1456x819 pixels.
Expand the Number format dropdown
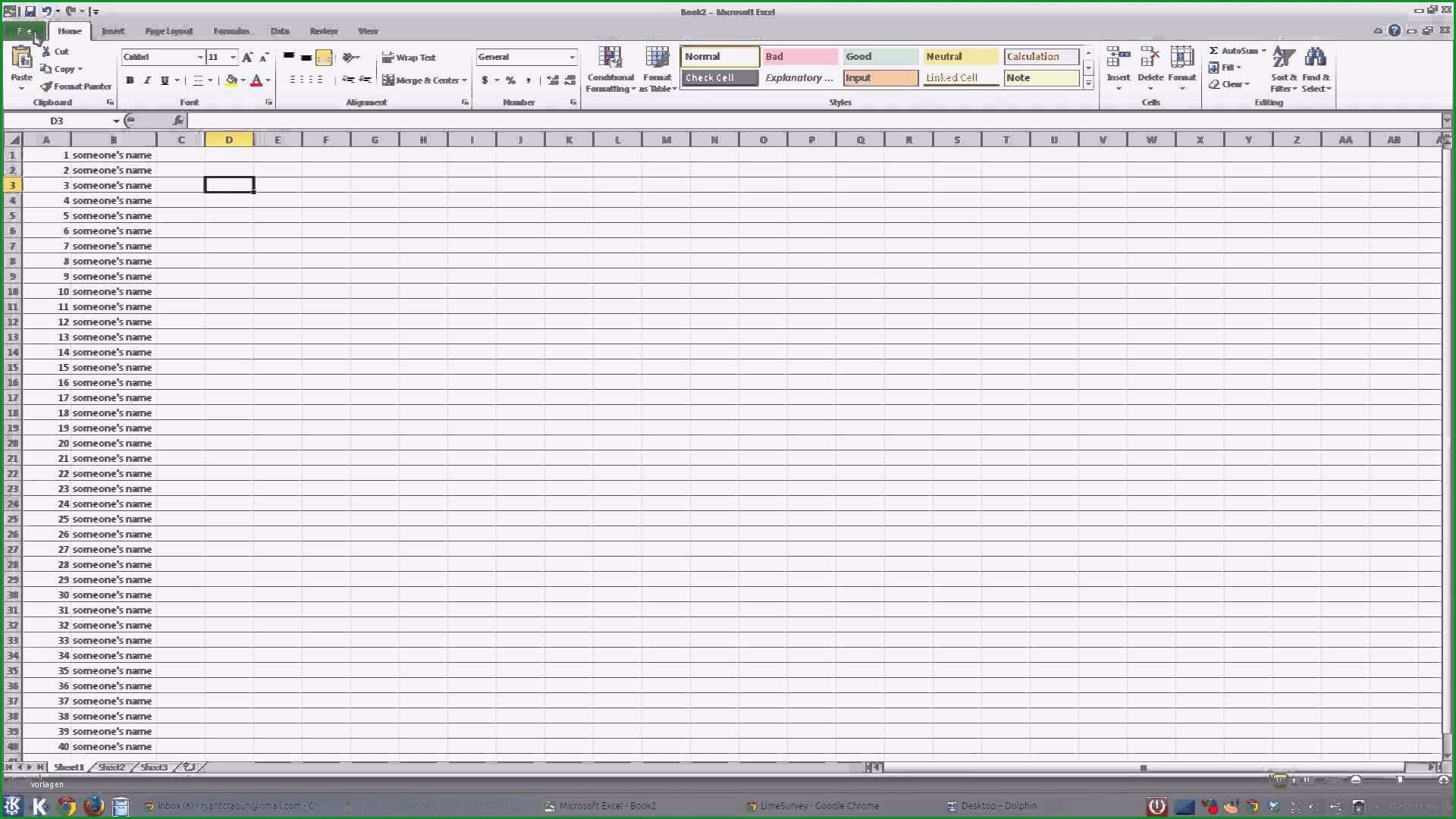[x=571, y=57]
